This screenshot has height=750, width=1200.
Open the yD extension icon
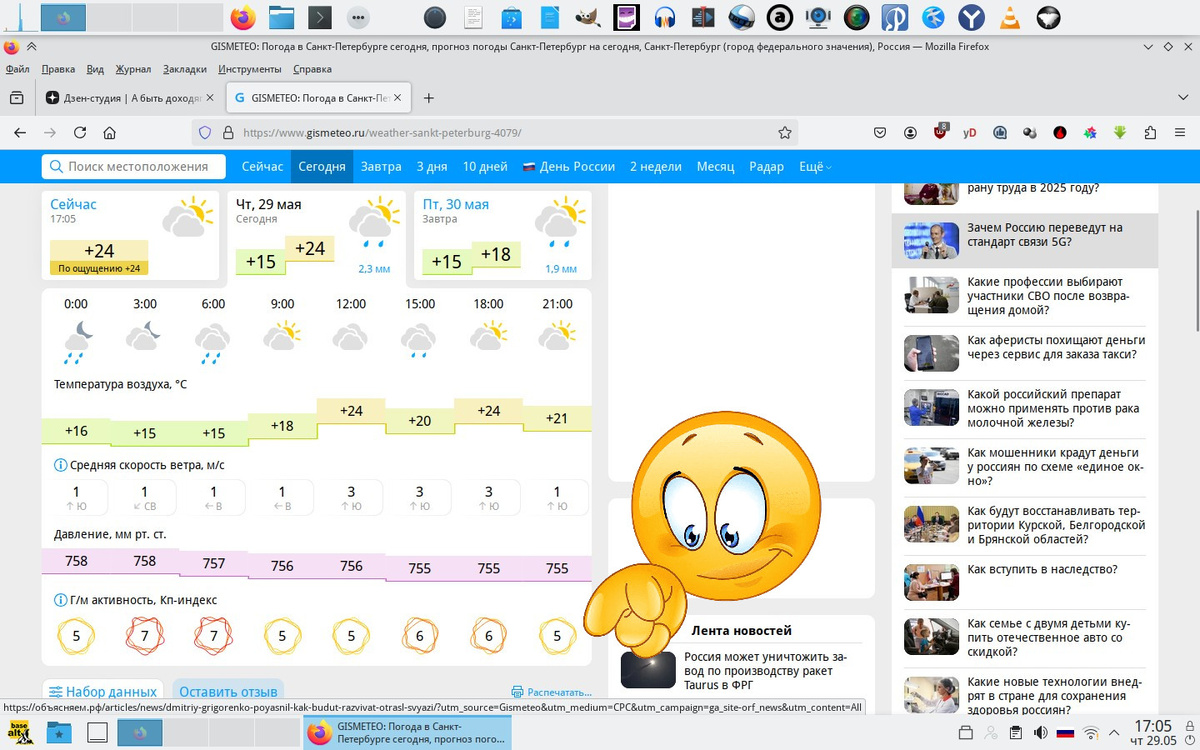click(970, 132)
